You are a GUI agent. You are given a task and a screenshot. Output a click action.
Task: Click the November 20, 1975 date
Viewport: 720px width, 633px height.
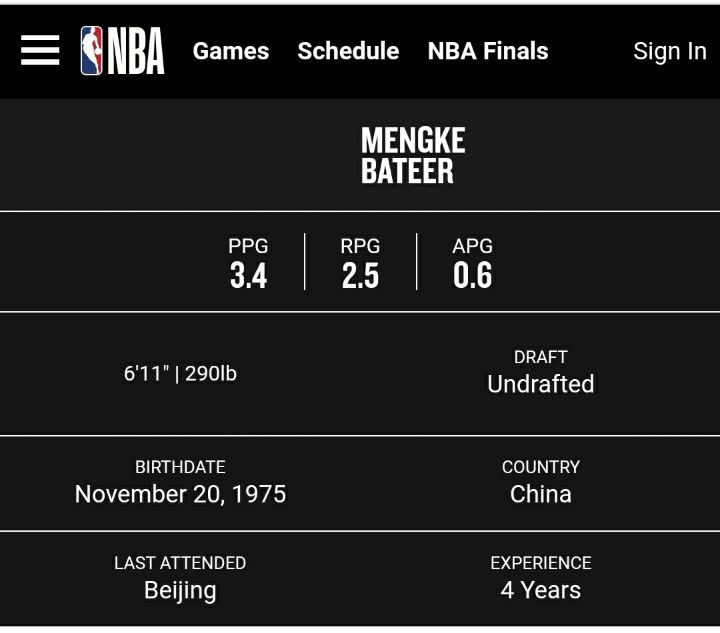(x=180, y=494)
